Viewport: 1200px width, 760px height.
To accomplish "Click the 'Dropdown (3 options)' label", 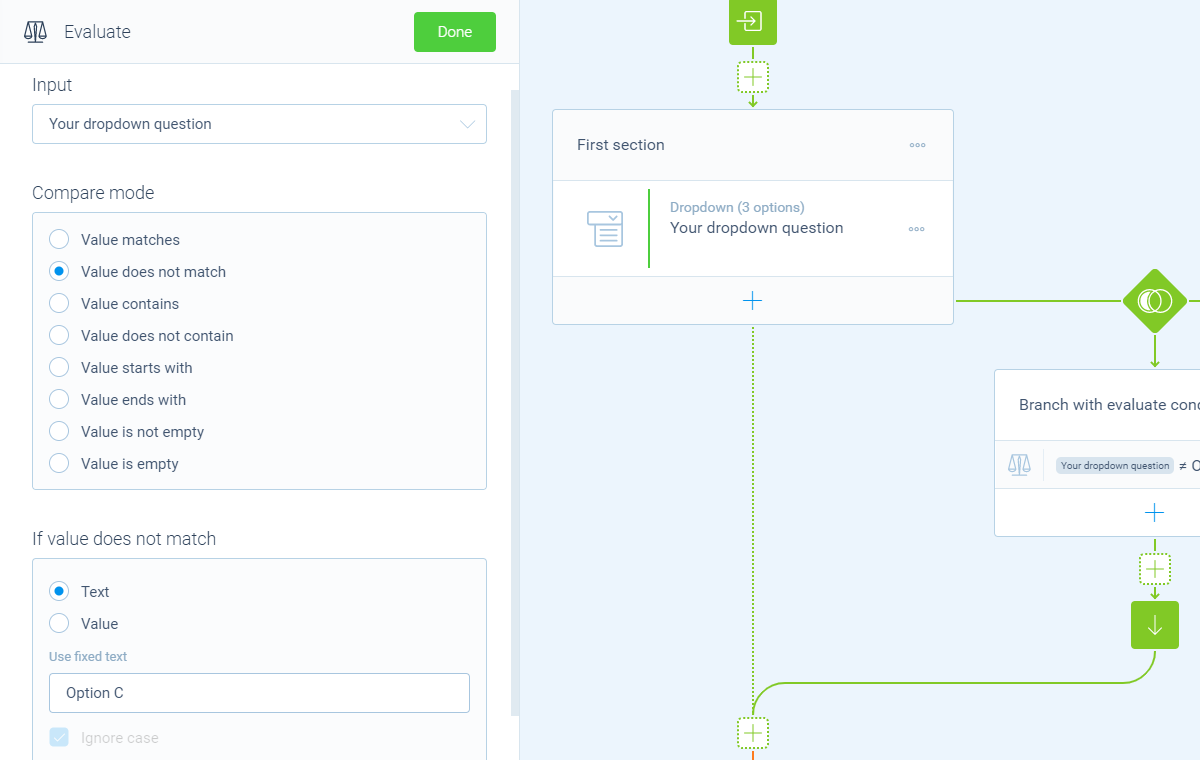I will pyautogui.click(x=737, y=208).
